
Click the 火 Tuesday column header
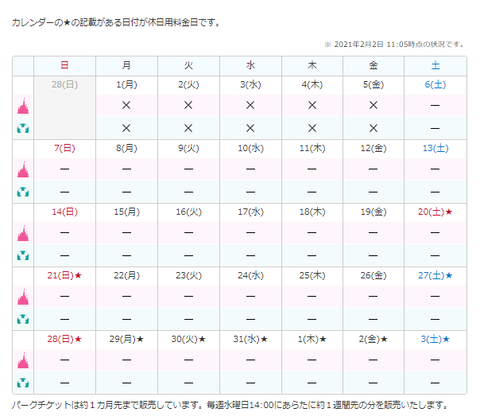(x=188, y=65)
